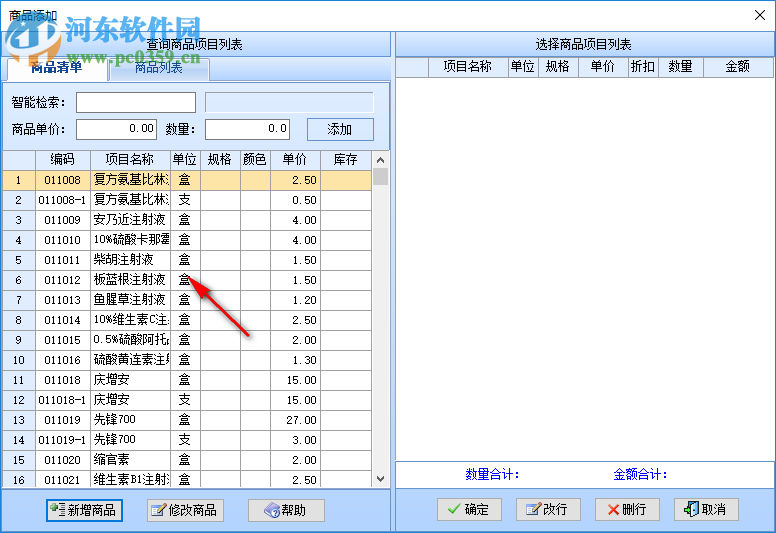Click the scrollbar thumb of the product list

click(x=381, y=177)
